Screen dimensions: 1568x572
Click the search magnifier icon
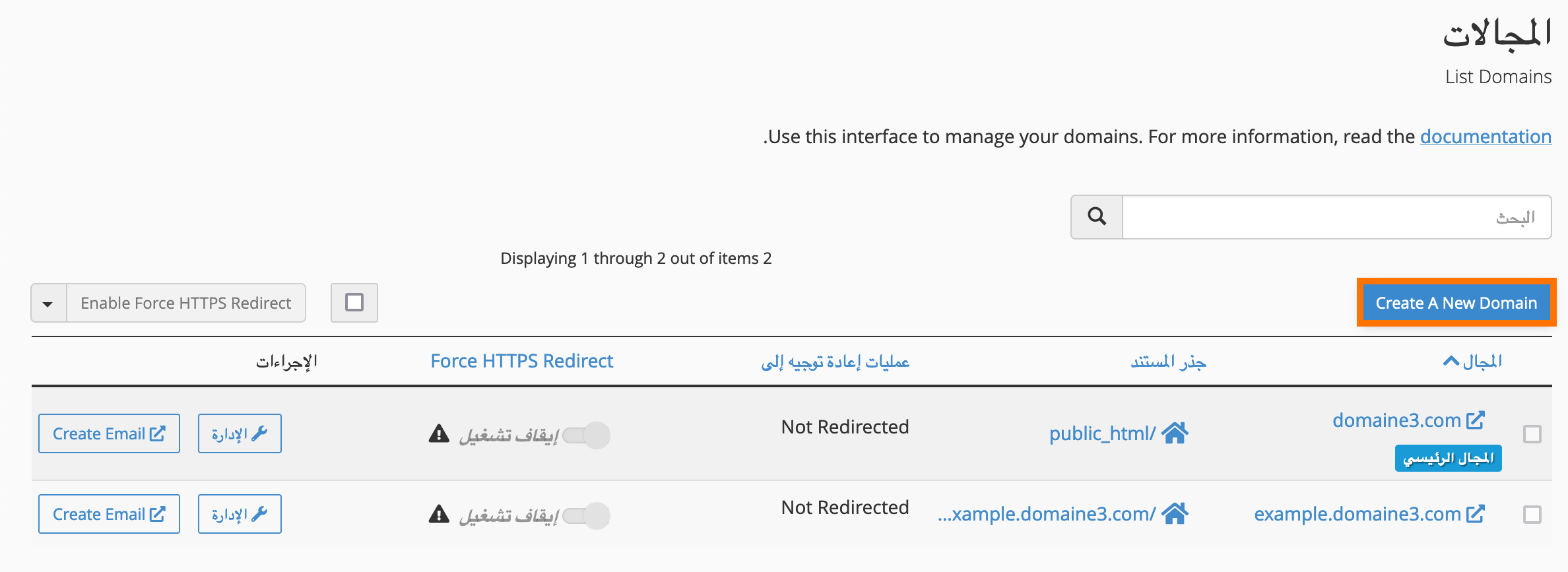coord(1097,216)
